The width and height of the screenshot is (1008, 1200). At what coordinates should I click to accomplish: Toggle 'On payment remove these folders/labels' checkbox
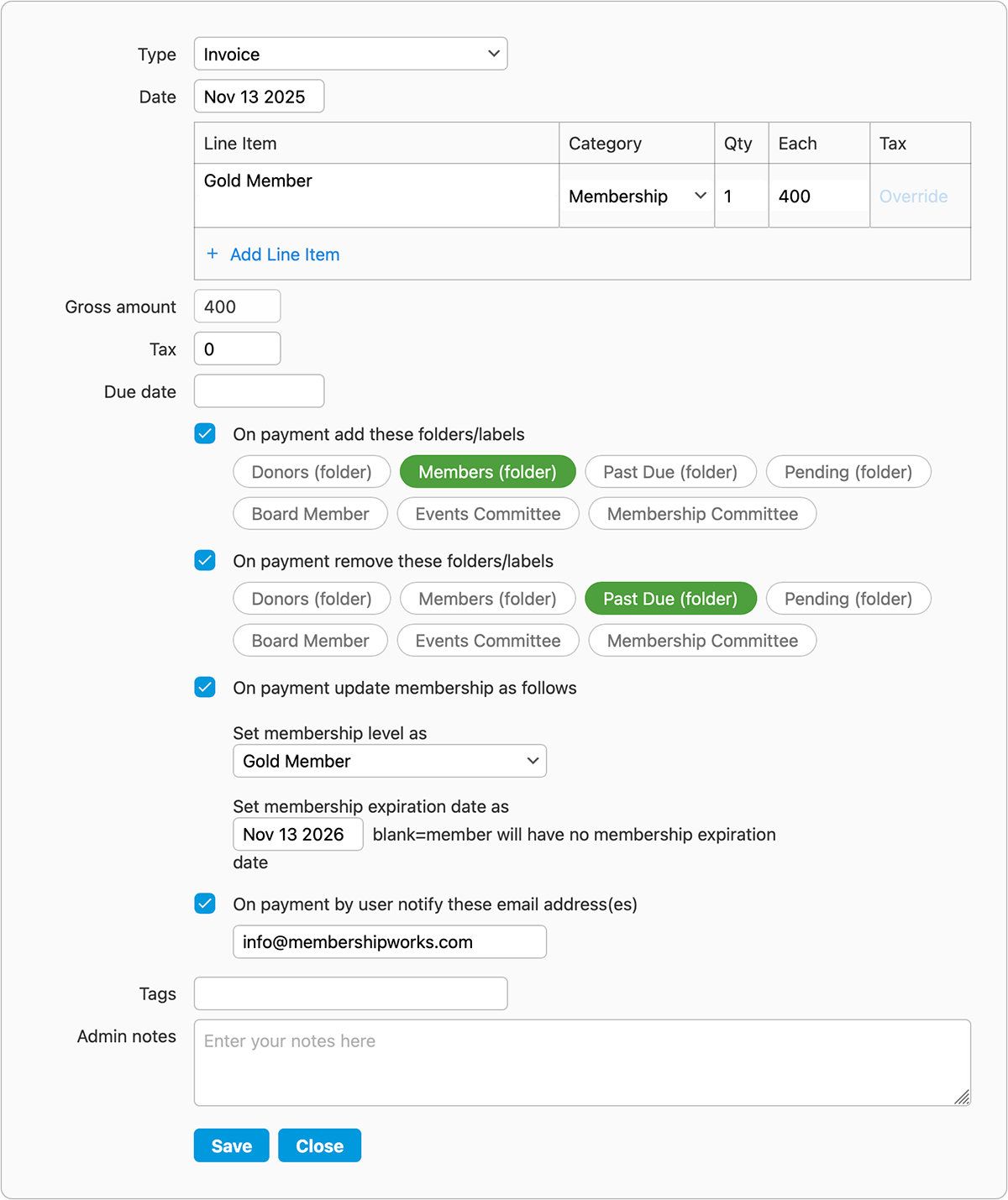tap(205, 560)
